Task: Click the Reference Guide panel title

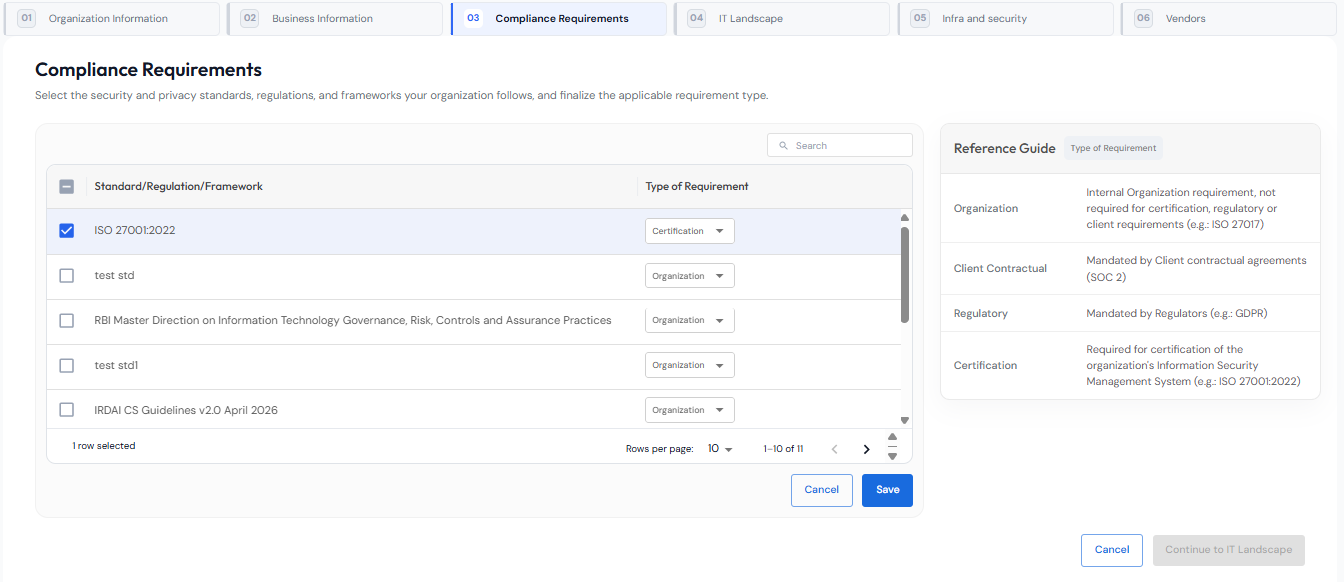Action: pyautogui.click(x=1005, y=148)
